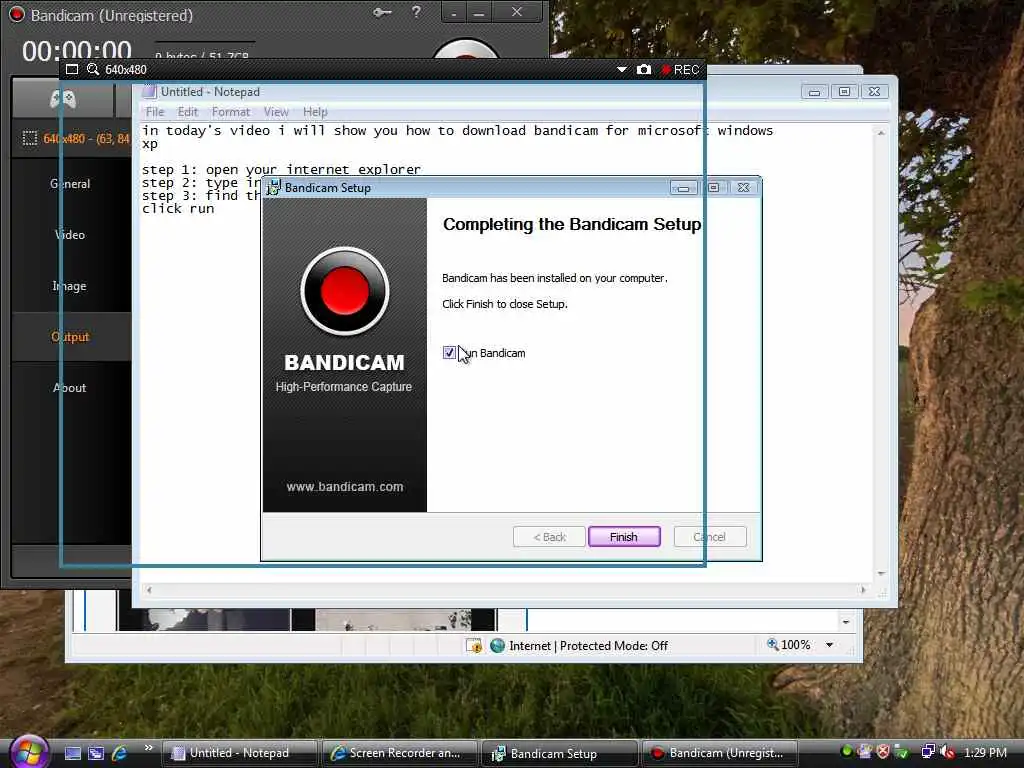
Task: Click the 1:29 PM clock
Action: tap(985, 752)
